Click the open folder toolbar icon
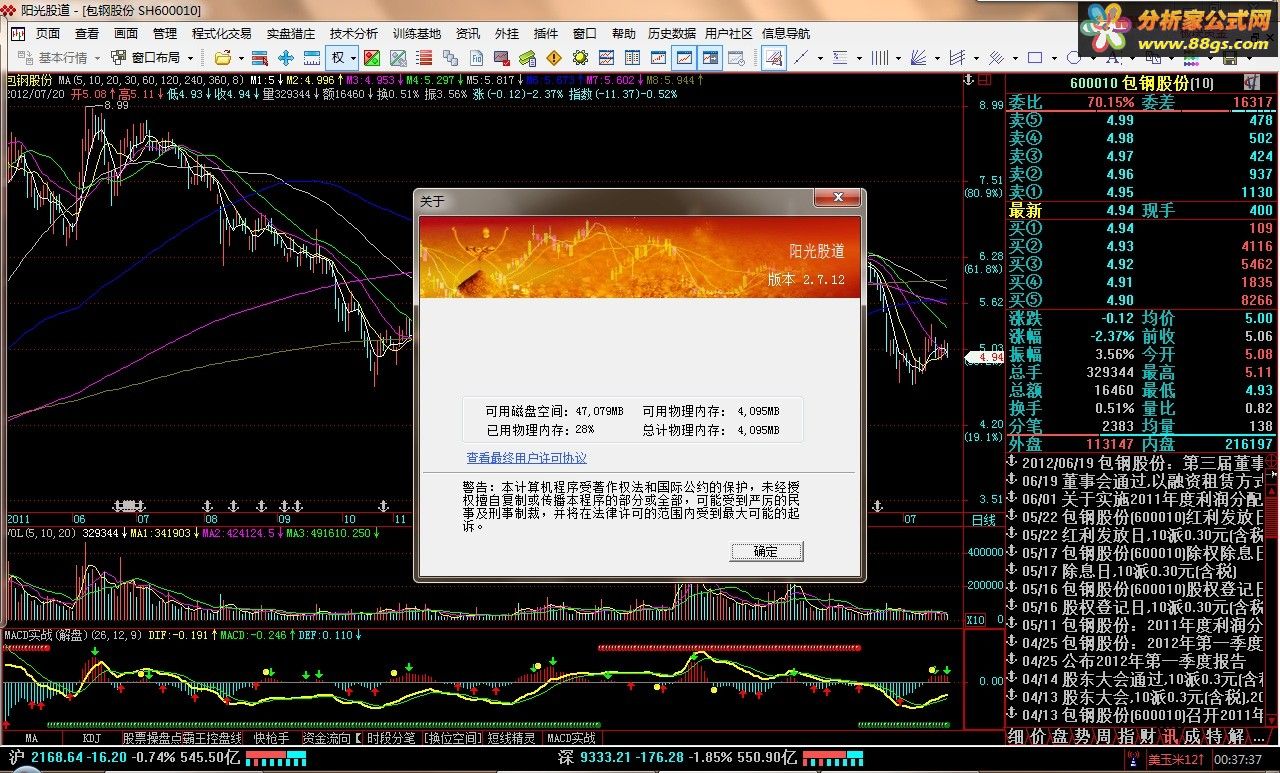 click(223, 58)
